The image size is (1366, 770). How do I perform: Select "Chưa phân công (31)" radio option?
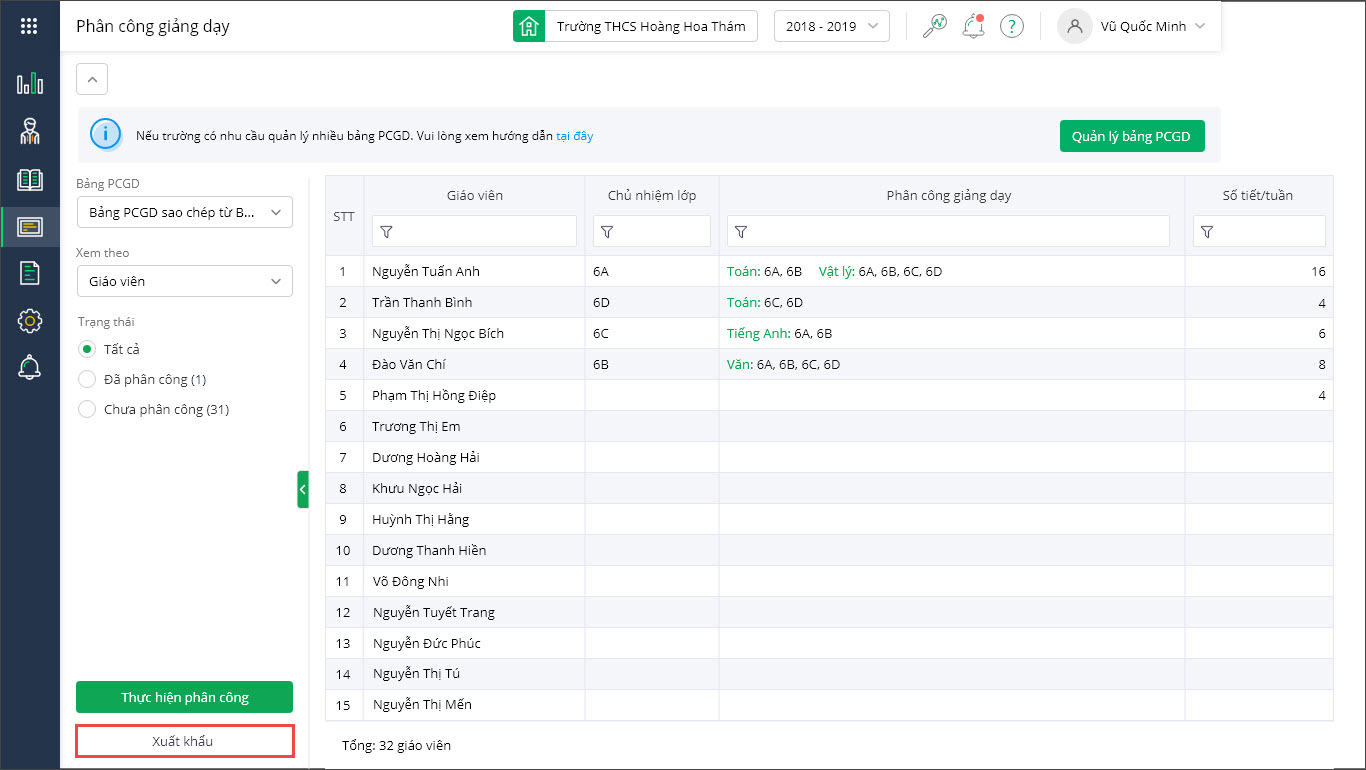coord(87,409)
